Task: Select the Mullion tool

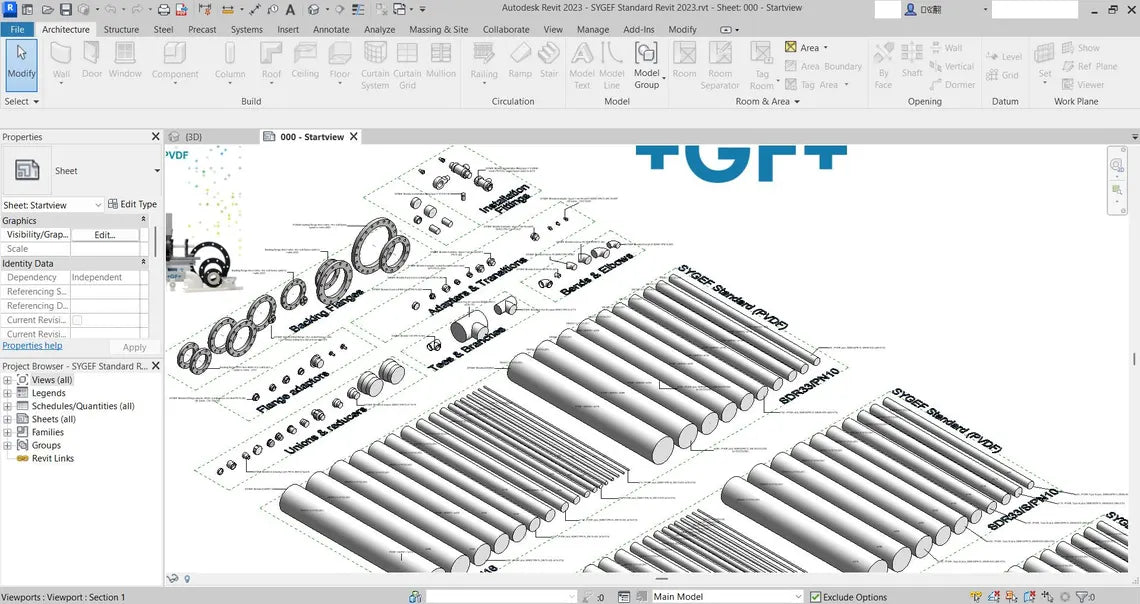Action: (x=441, y=60)
